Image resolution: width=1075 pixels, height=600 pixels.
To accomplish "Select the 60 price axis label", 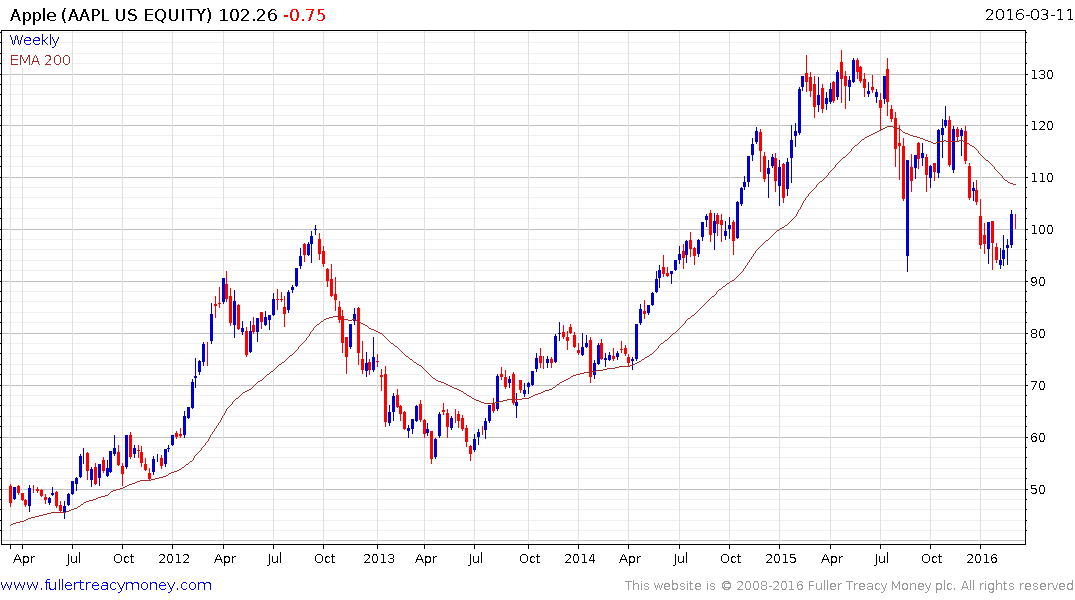I will click(1038, 437).
